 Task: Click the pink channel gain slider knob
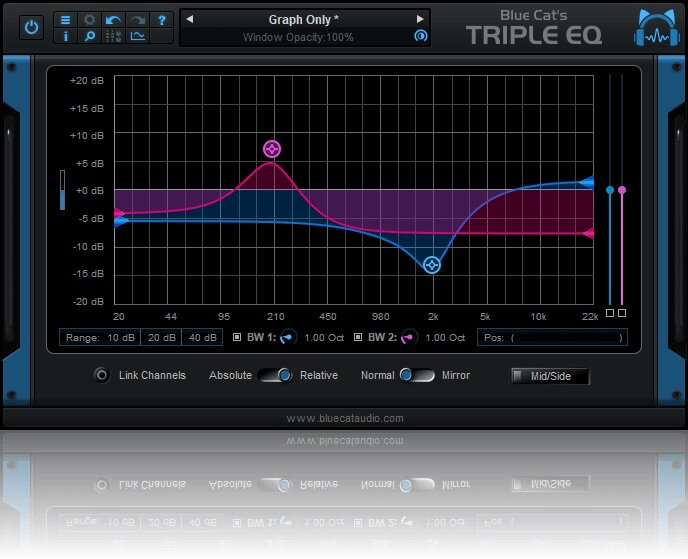(x=622, y=190)
